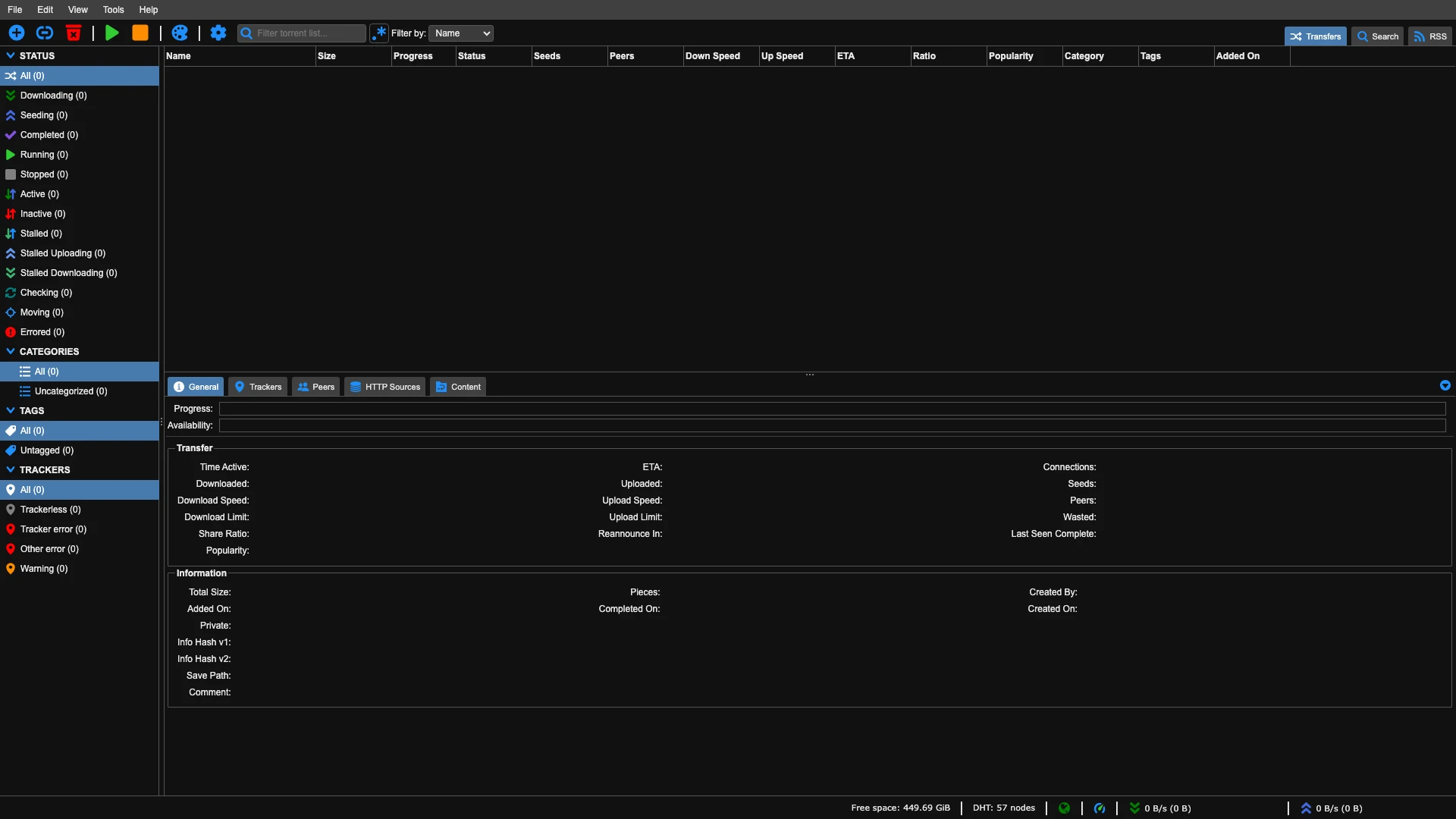Sort by the Added On column
The height and width of the screenshot is (819, 1456).
point(1252,56)
